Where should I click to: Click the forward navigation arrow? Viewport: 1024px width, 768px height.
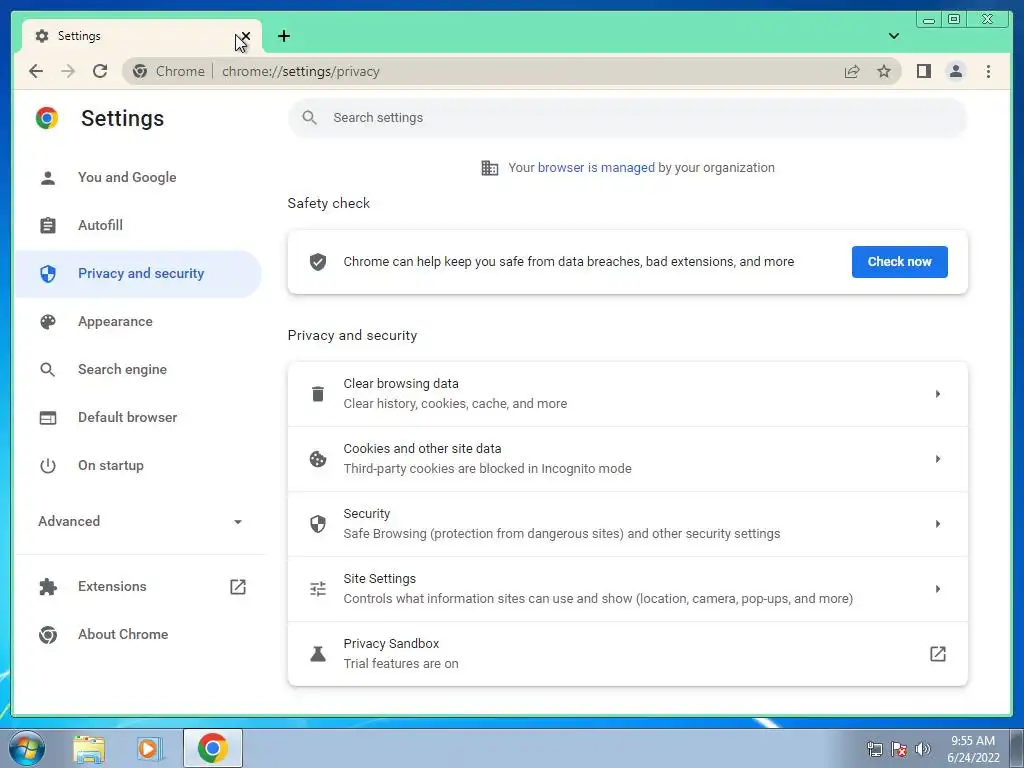click(68, 71)
